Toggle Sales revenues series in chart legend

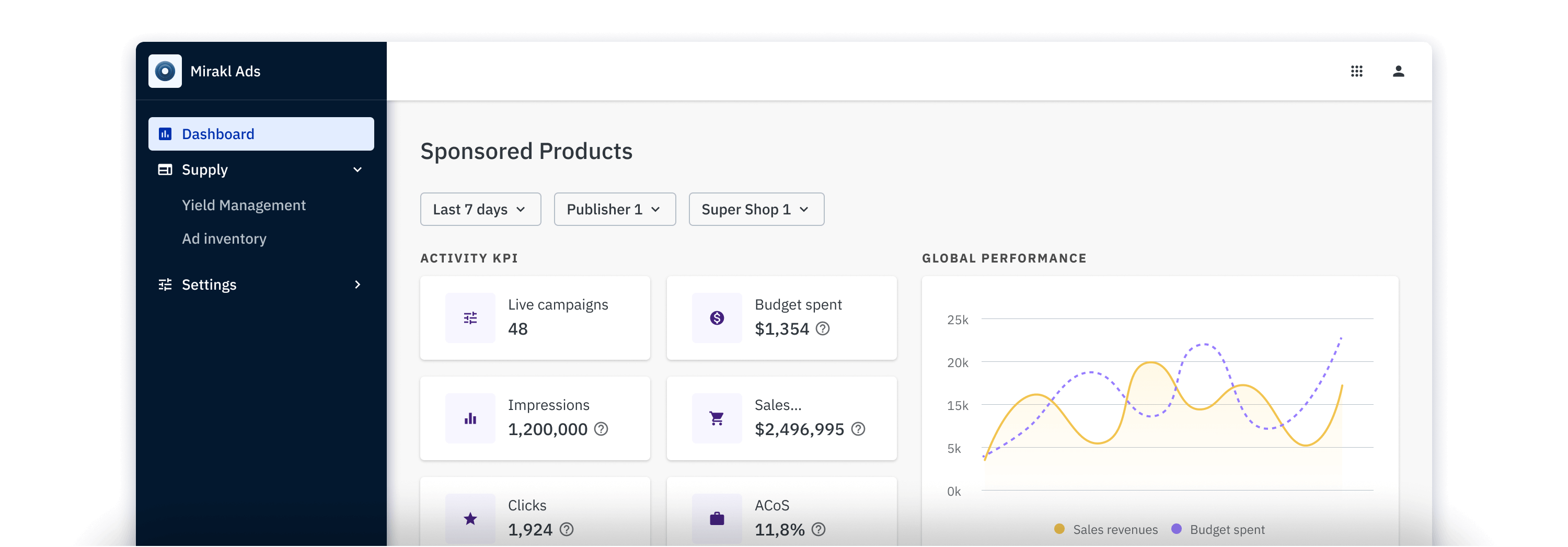(x=1106, y=529)
